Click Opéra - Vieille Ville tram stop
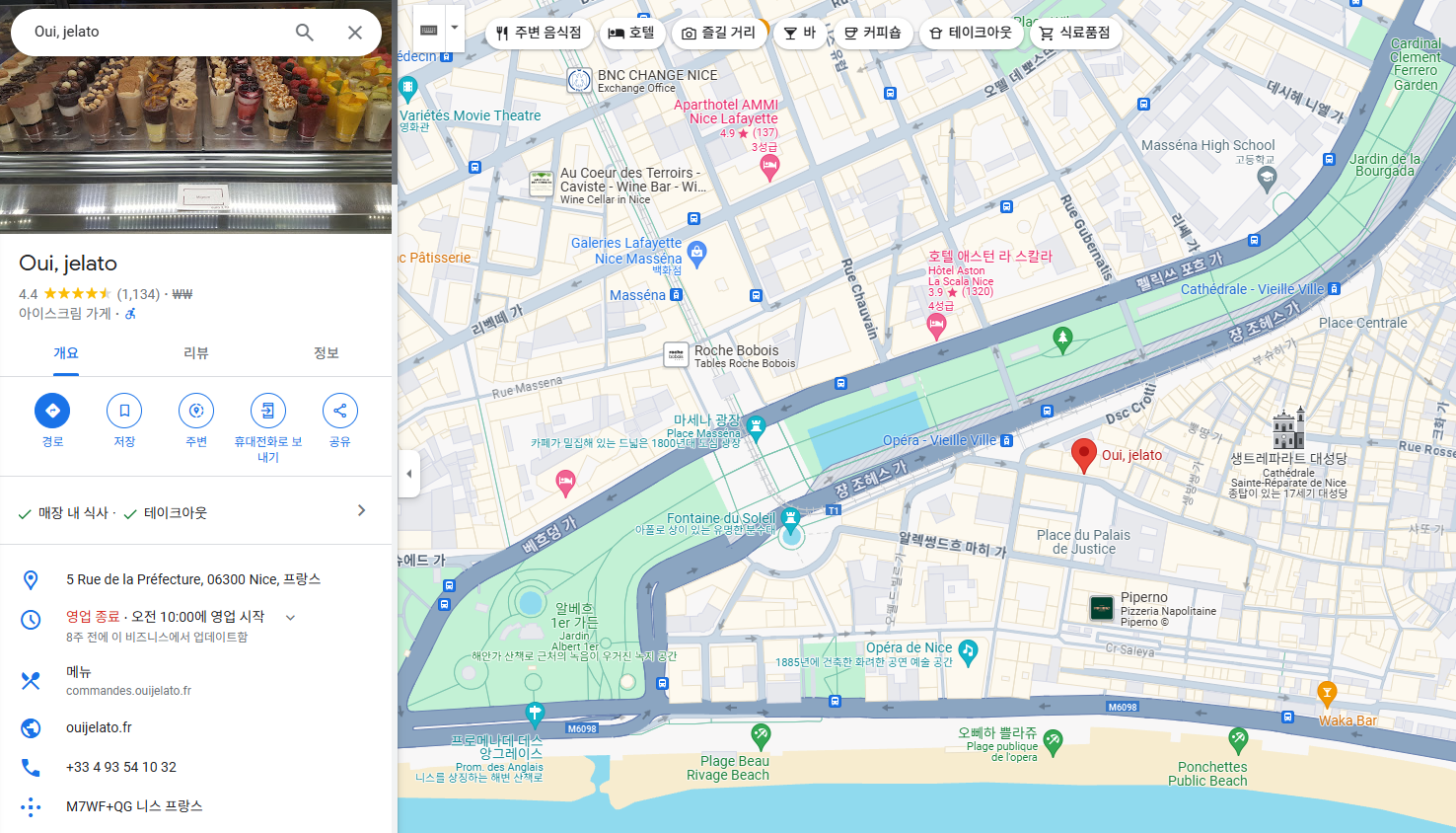 point(1006,441)
